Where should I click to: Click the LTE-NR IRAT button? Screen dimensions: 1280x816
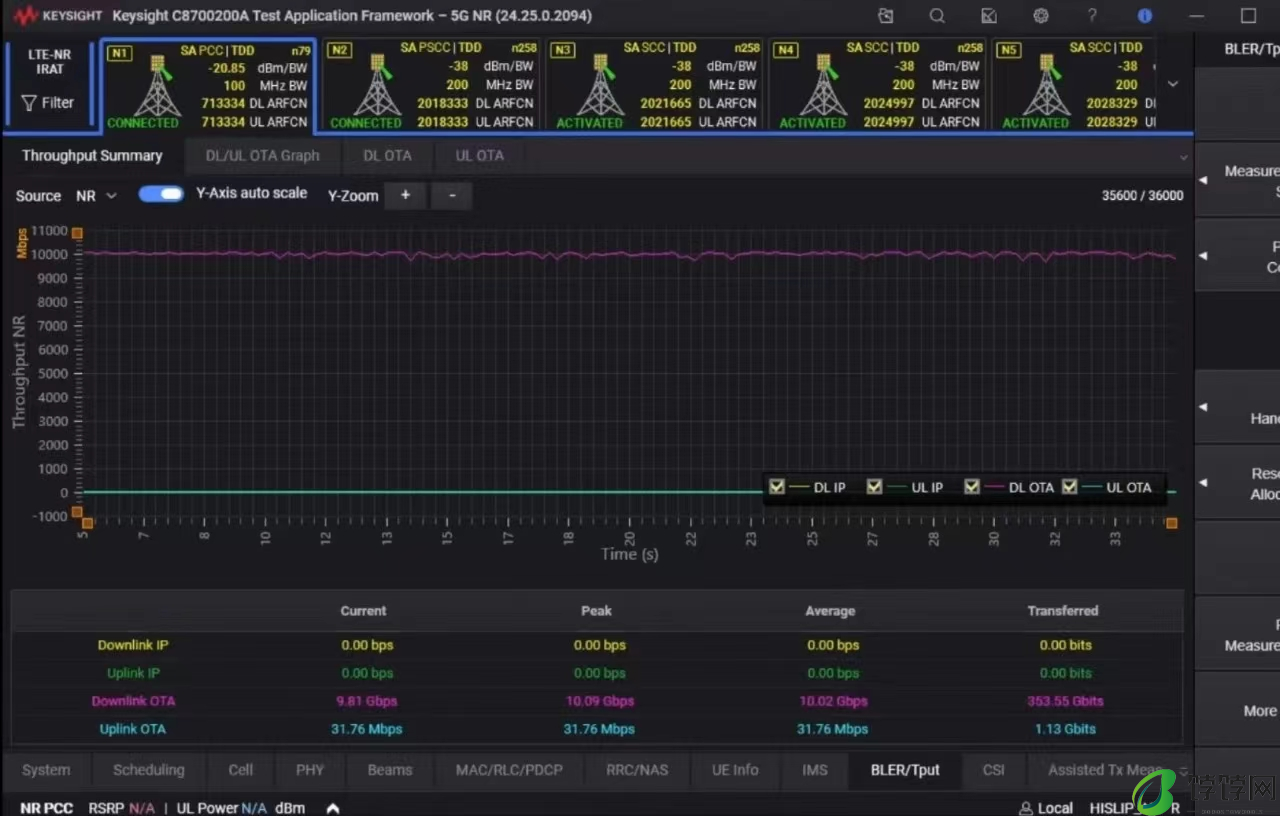pos(50,62)
